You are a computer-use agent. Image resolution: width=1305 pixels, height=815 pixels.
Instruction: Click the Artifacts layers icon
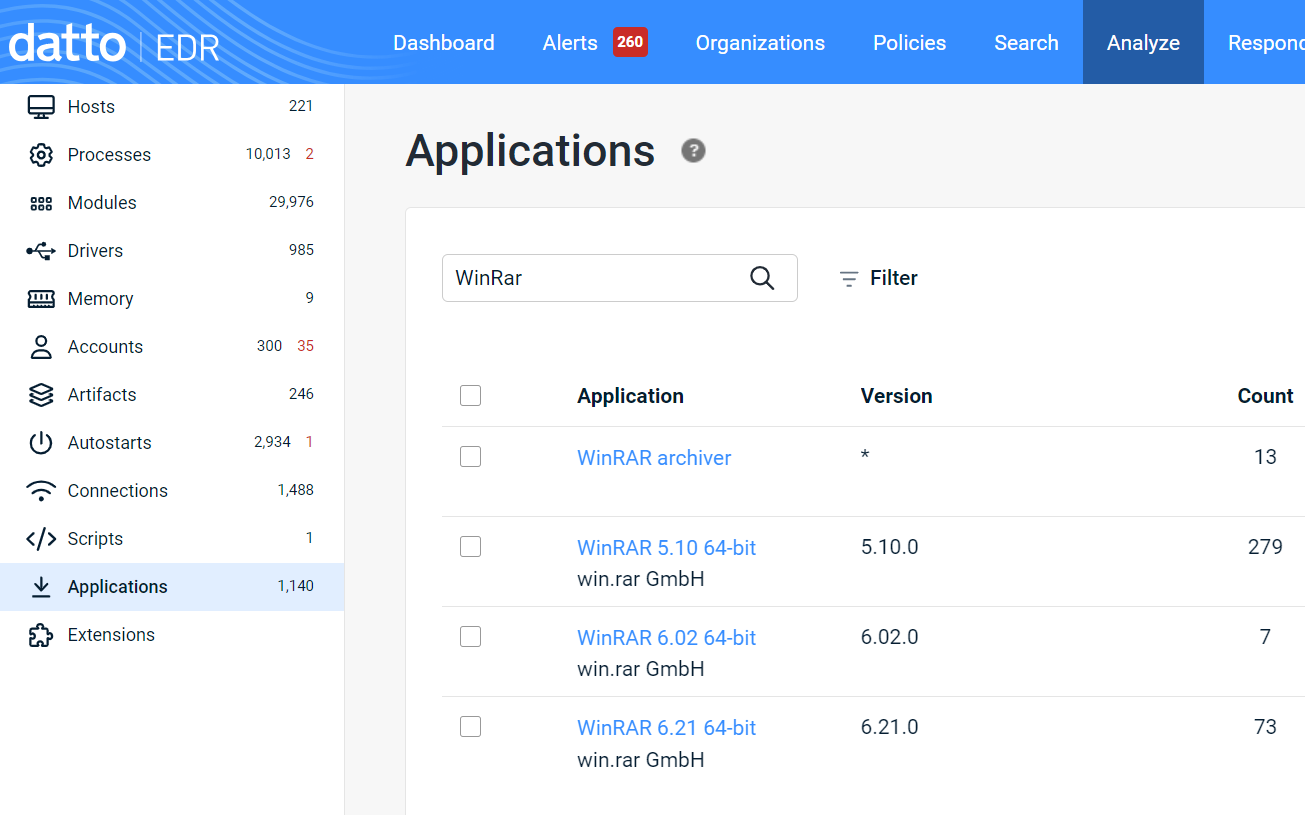pos(41,395)
